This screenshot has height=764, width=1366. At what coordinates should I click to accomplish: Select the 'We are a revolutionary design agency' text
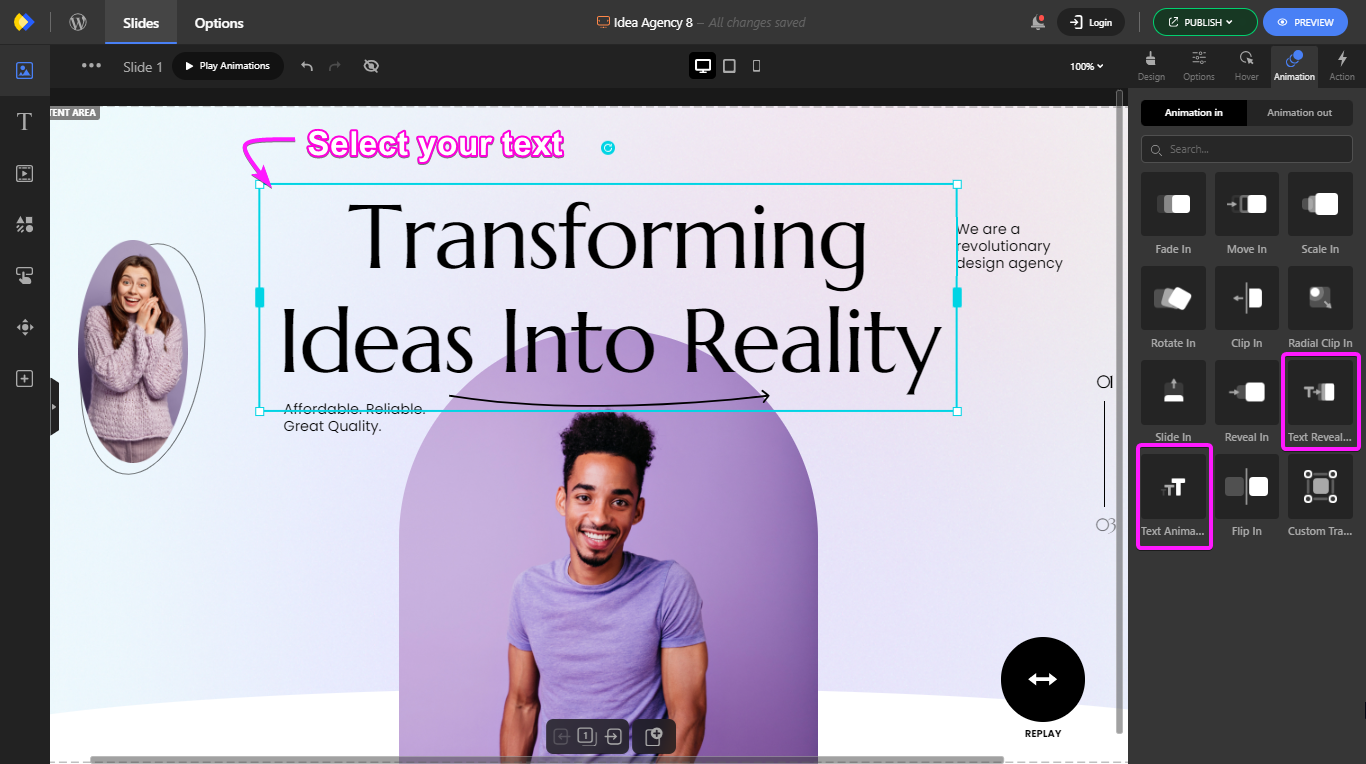click(x=1009, y=246)
